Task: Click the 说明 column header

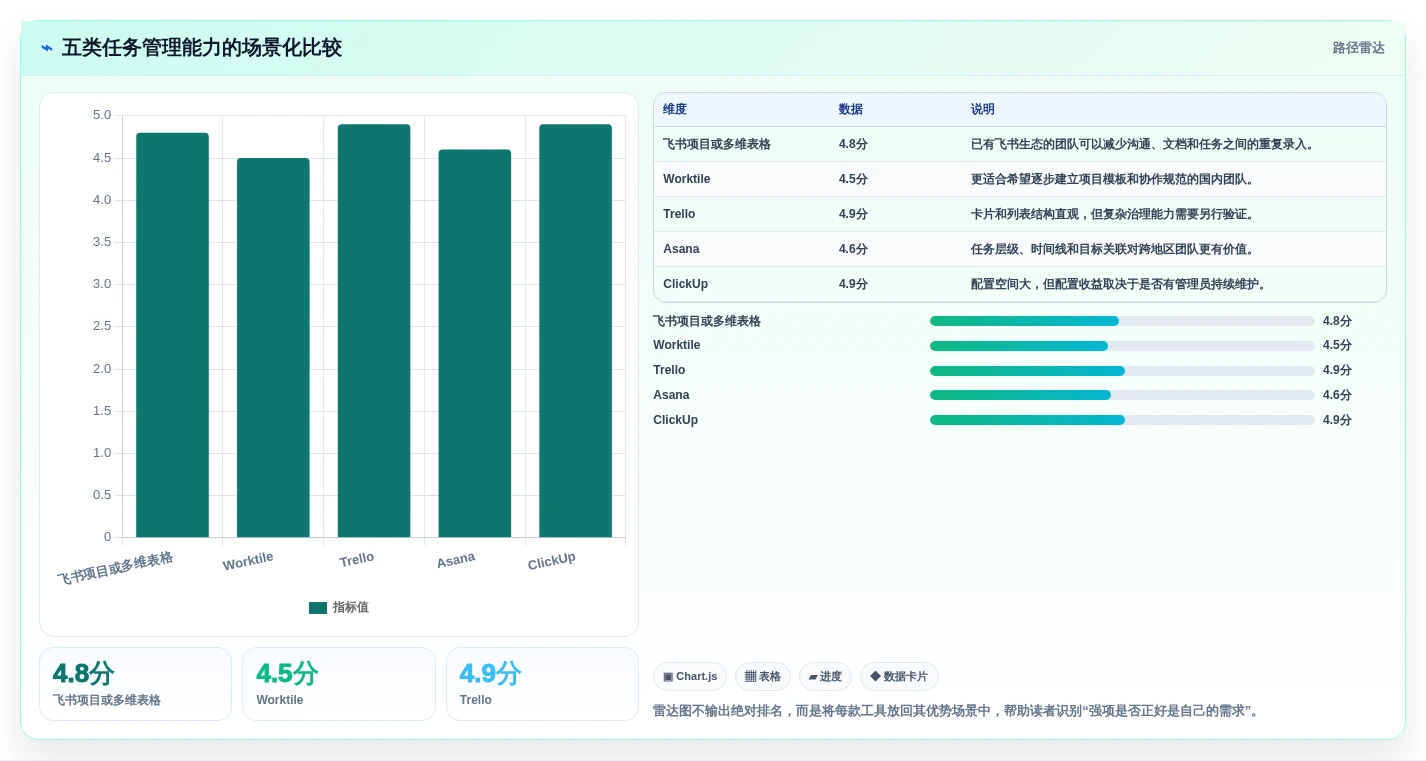Action: tap(983, 110)
